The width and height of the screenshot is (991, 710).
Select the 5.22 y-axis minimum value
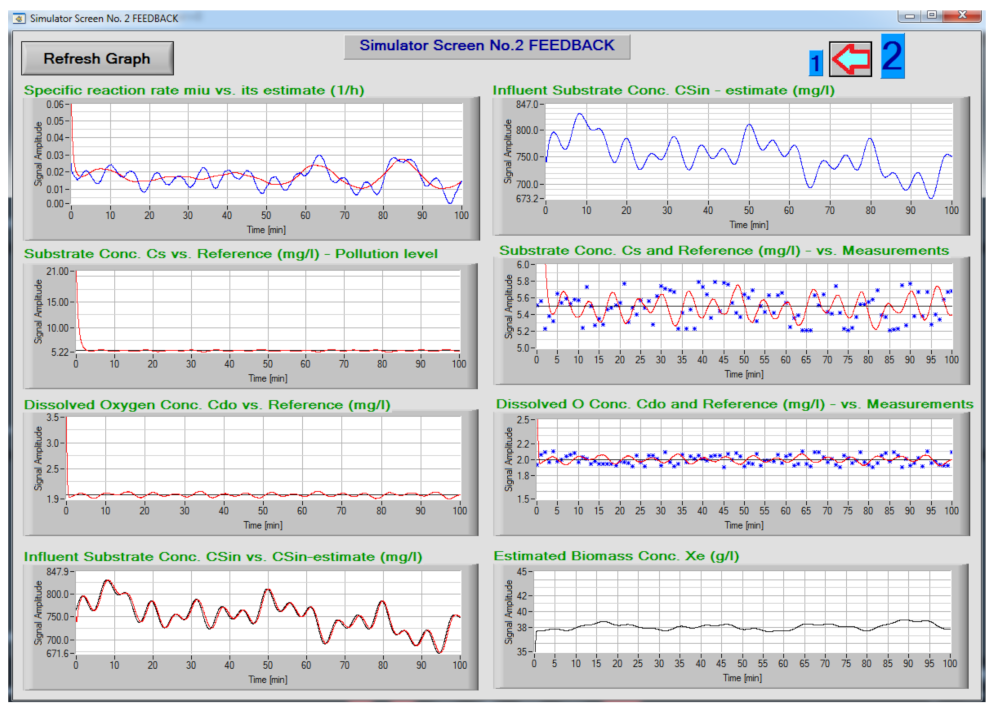(x=60, y=352)
